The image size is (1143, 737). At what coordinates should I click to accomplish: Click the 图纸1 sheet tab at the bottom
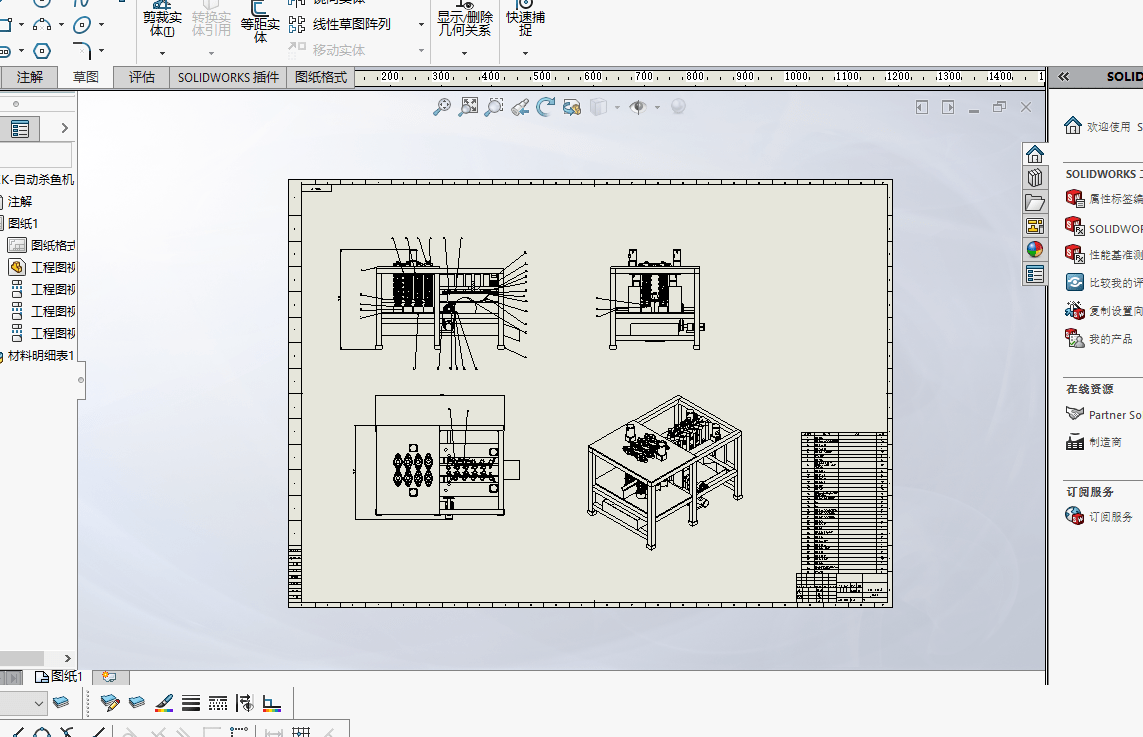pos(59,676)
